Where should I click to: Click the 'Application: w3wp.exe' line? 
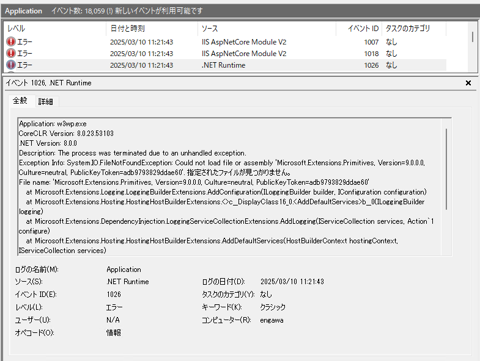(53, 124)
